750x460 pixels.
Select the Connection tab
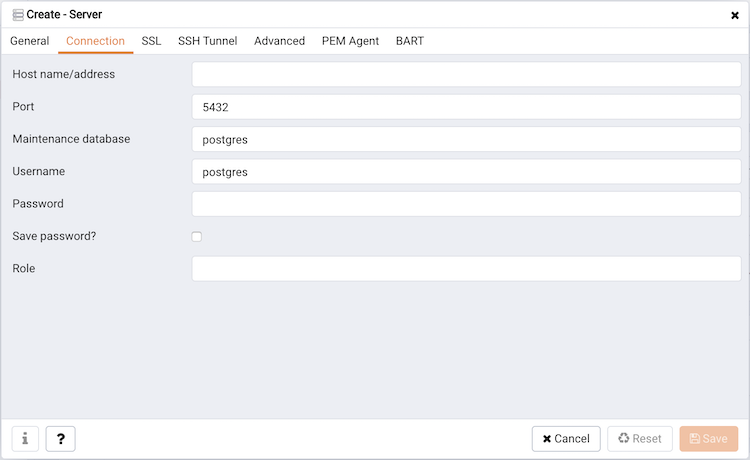pyautogui.click(x=95, y=41)
